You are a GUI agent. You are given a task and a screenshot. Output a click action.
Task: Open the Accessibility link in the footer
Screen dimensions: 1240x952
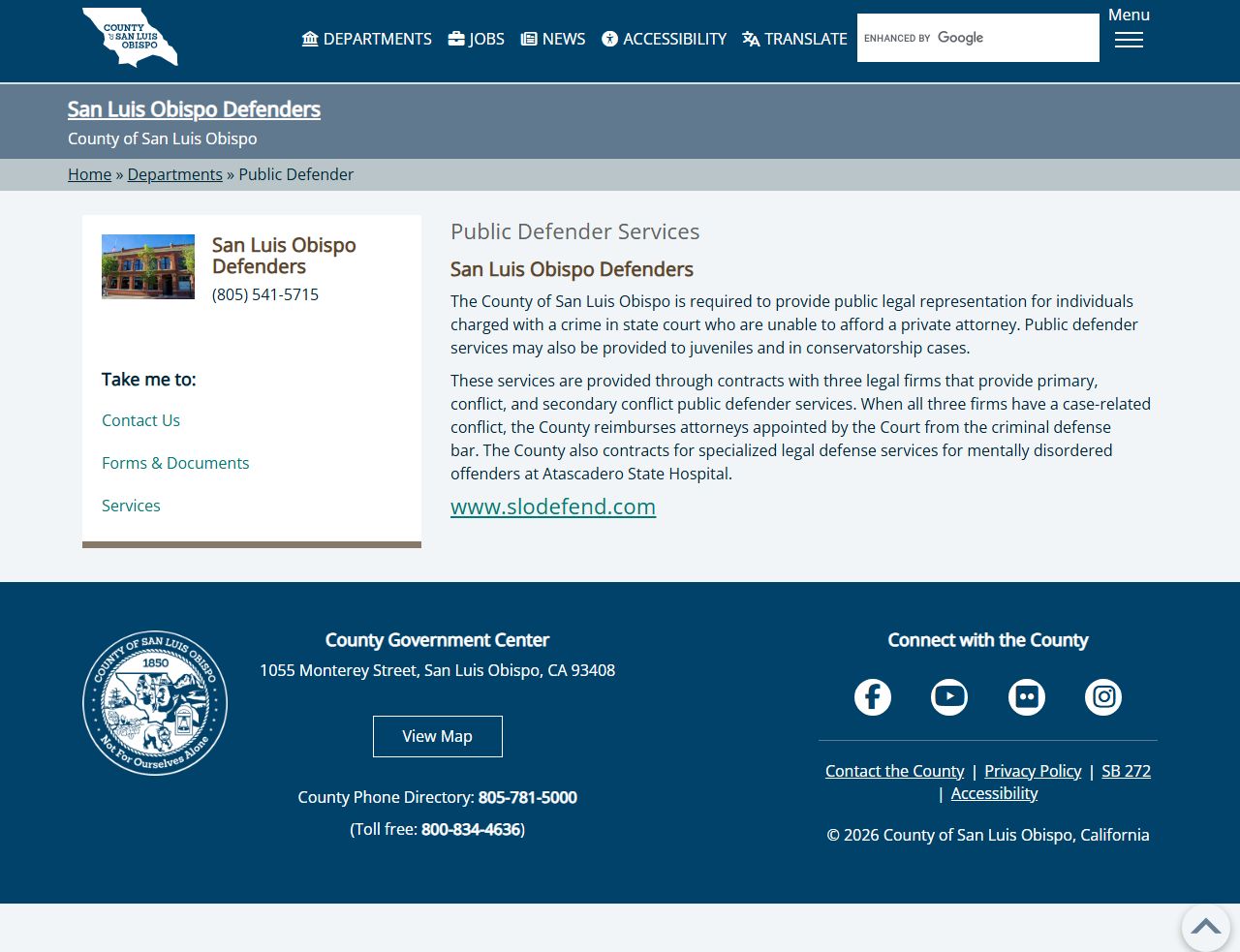click(994, 793)
